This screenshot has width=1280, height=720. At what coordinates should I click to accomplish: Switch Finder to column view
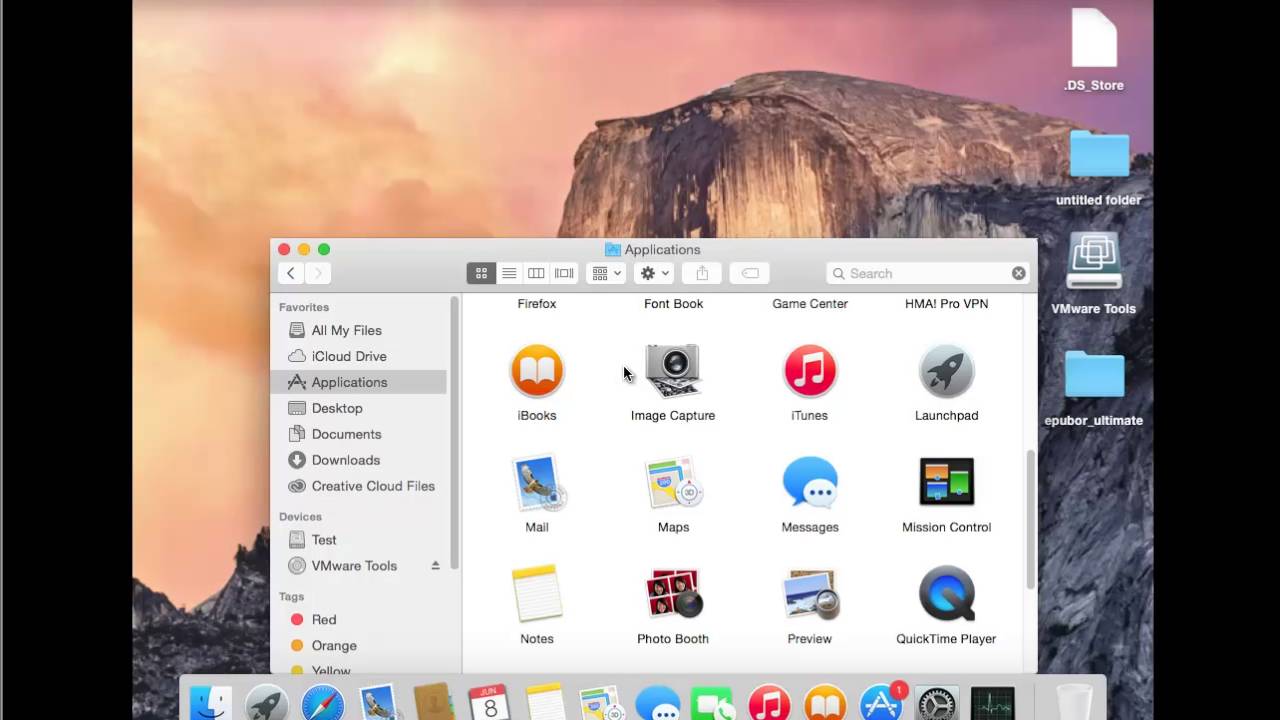(536, 273)
